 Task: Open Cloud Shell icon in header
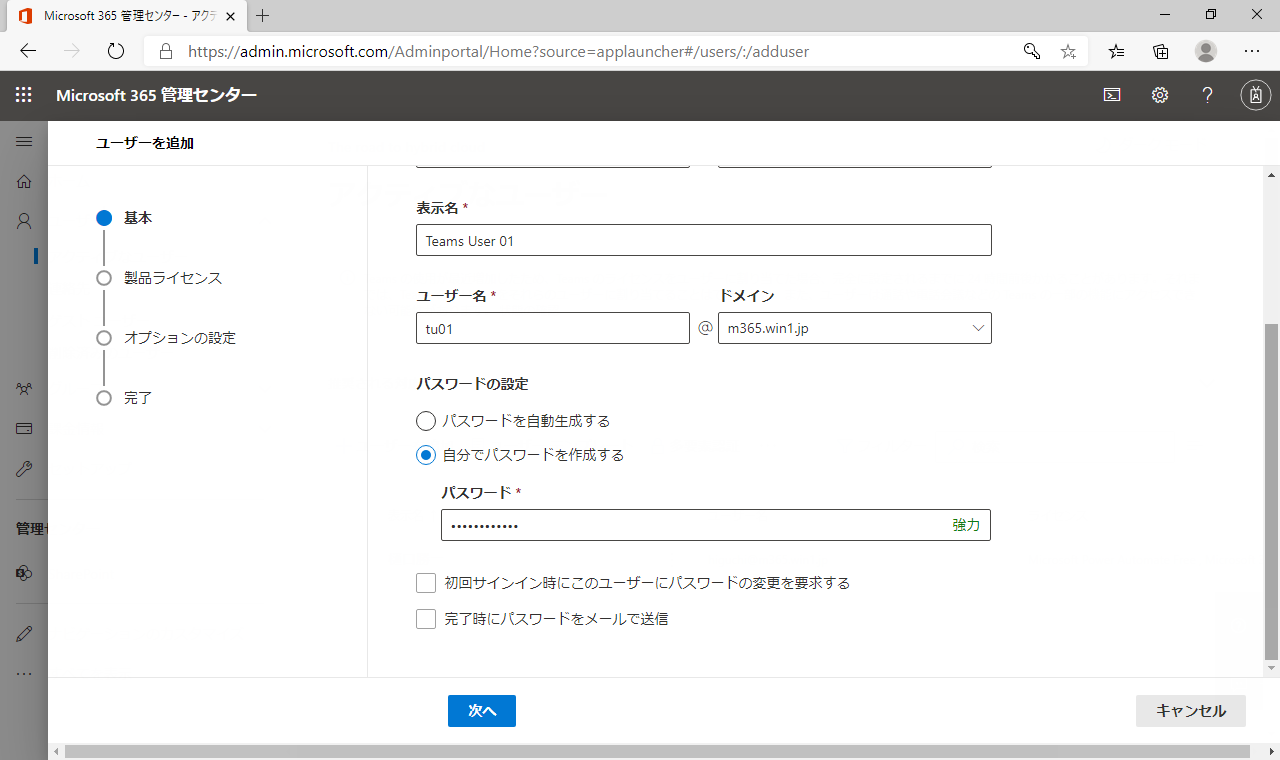point(1112,95)
